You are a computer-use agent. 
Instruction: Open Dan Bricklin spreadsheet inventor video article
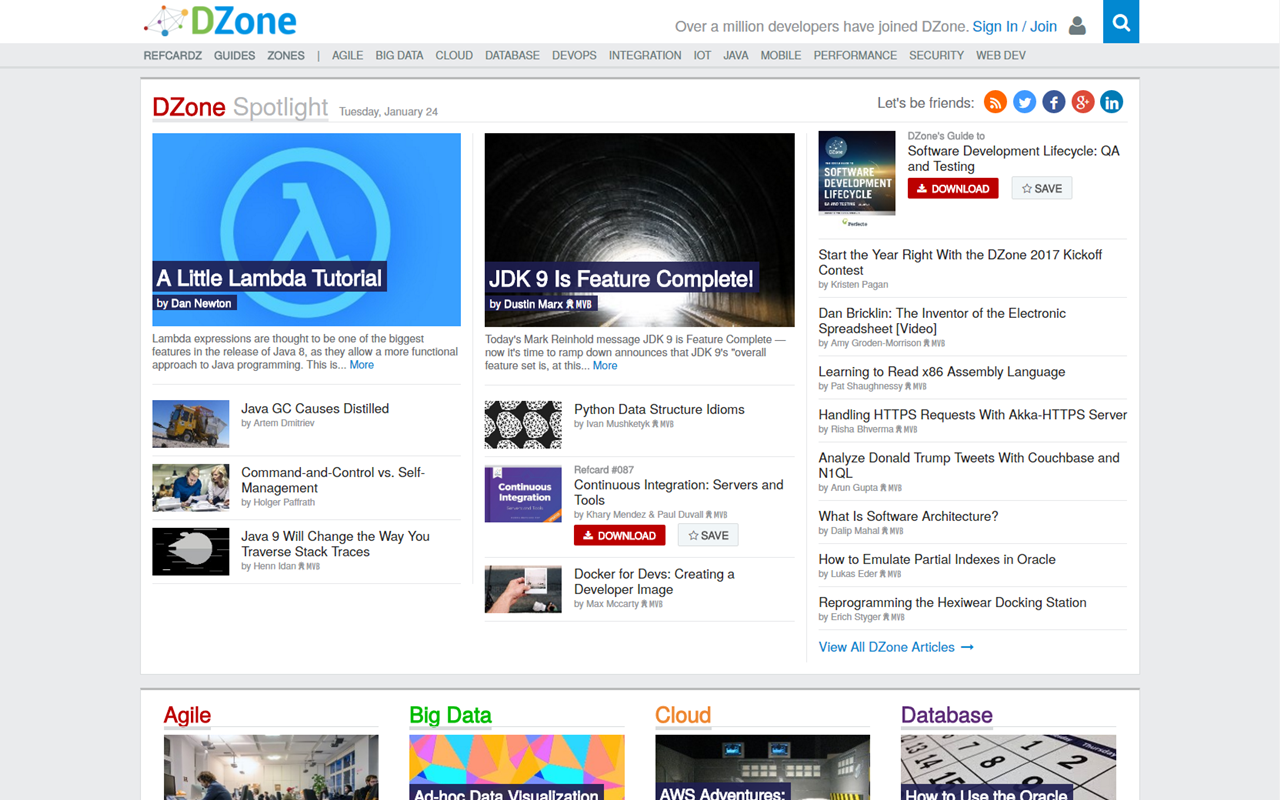point(942,321)
